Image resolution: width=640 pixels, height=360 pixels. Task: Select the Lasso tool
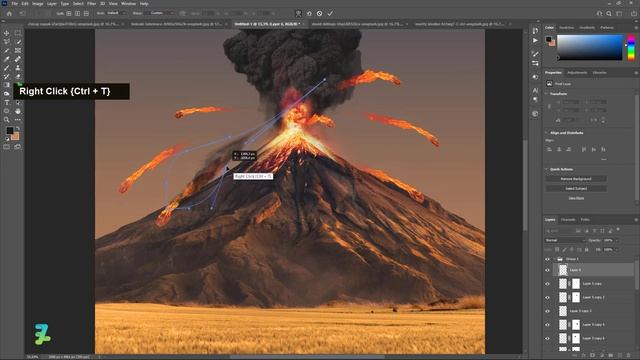7,42
